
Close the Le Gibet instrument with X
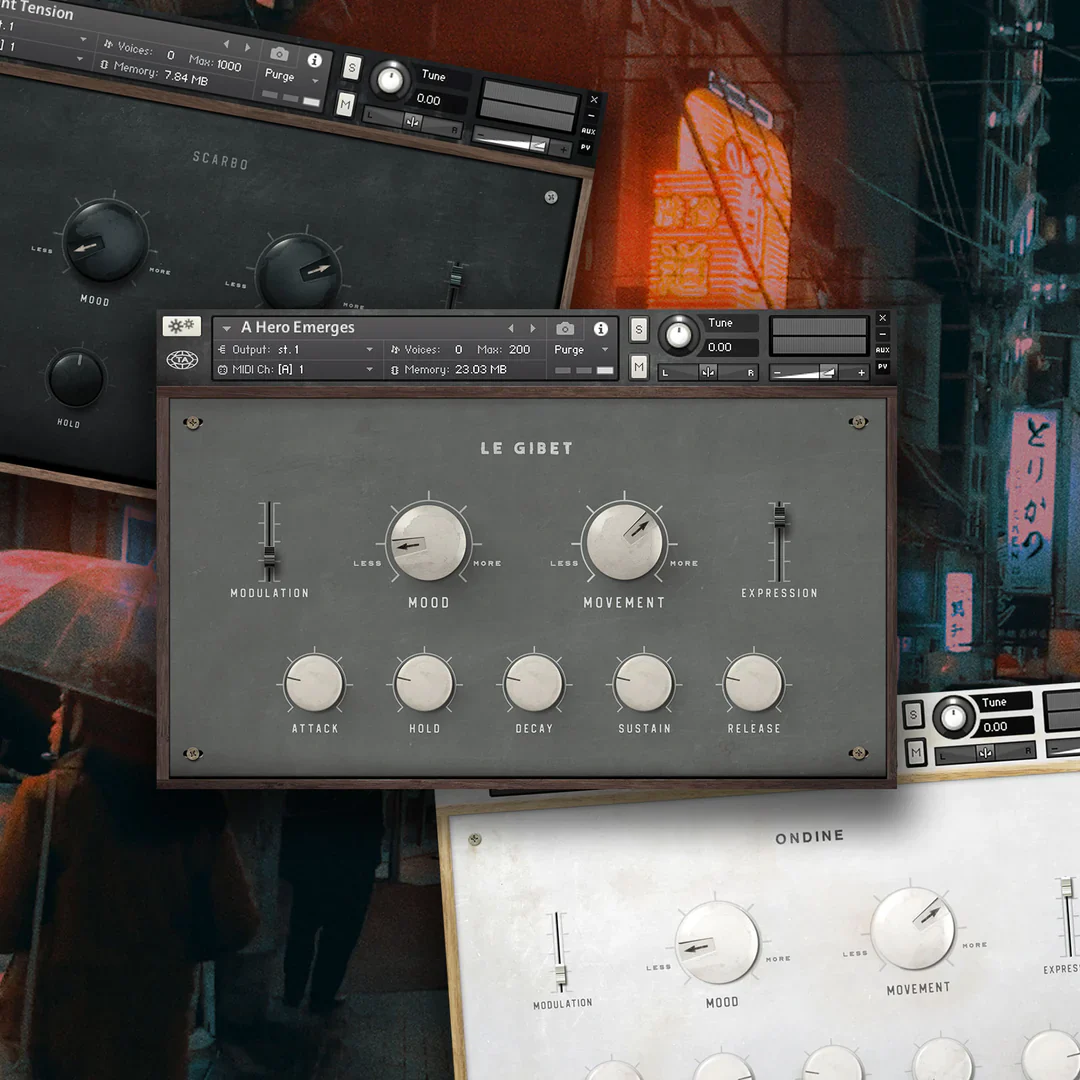pyautogui.click(x=882, y=318)
